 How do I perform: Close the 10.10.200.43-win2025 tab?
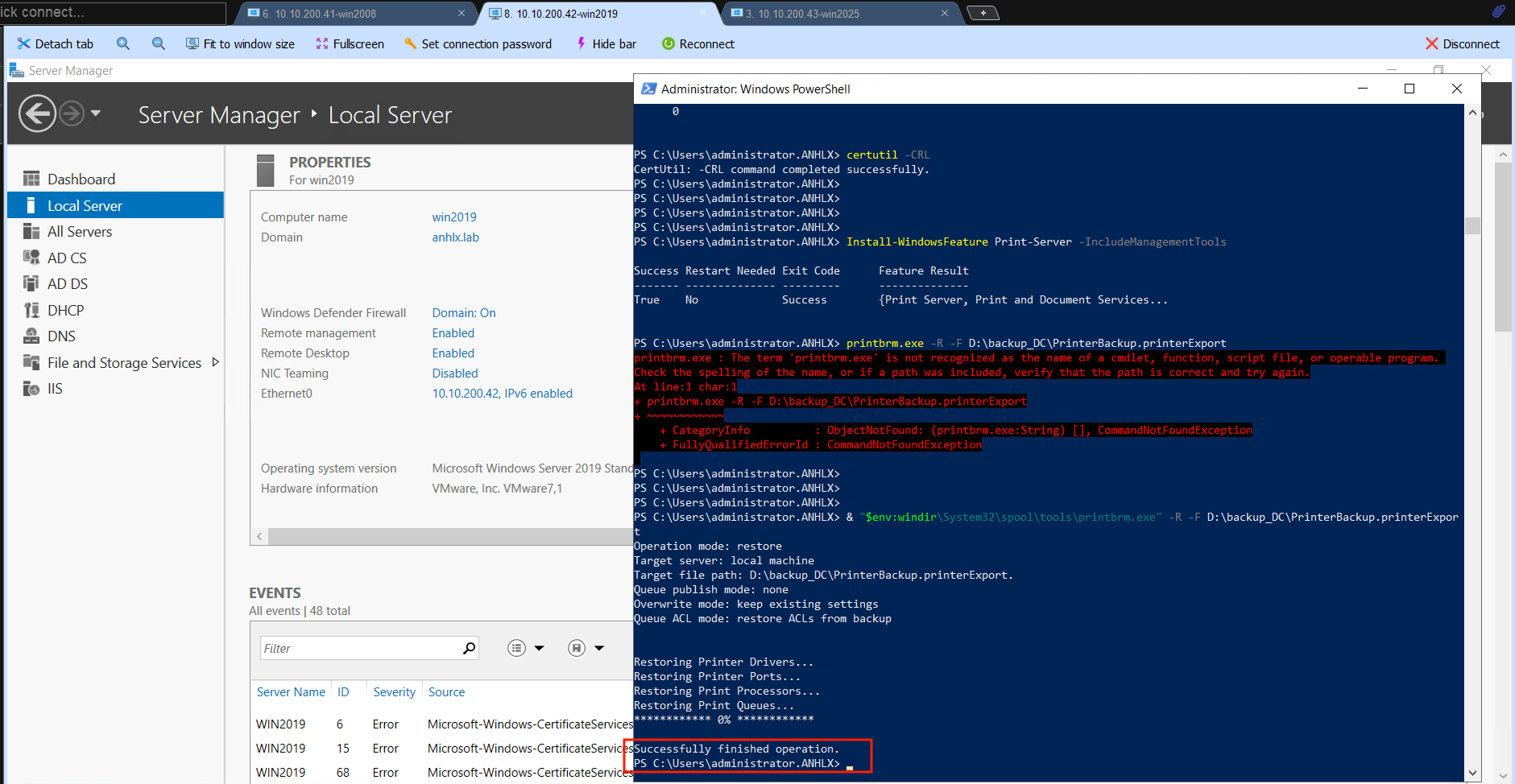click(x=945, y=13)
